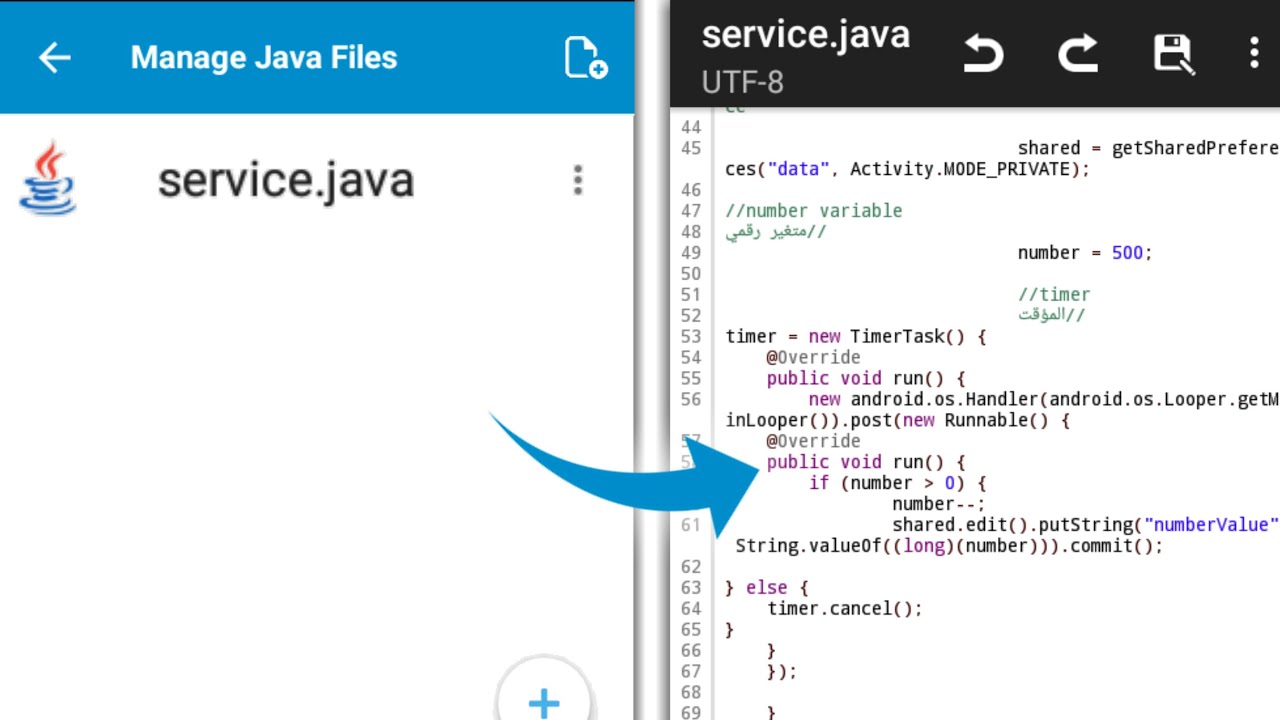The height and width of the screenshot is (720, 1280).
Task: Click the 'if (number > 0) {' line
Action: pos(898,483)
